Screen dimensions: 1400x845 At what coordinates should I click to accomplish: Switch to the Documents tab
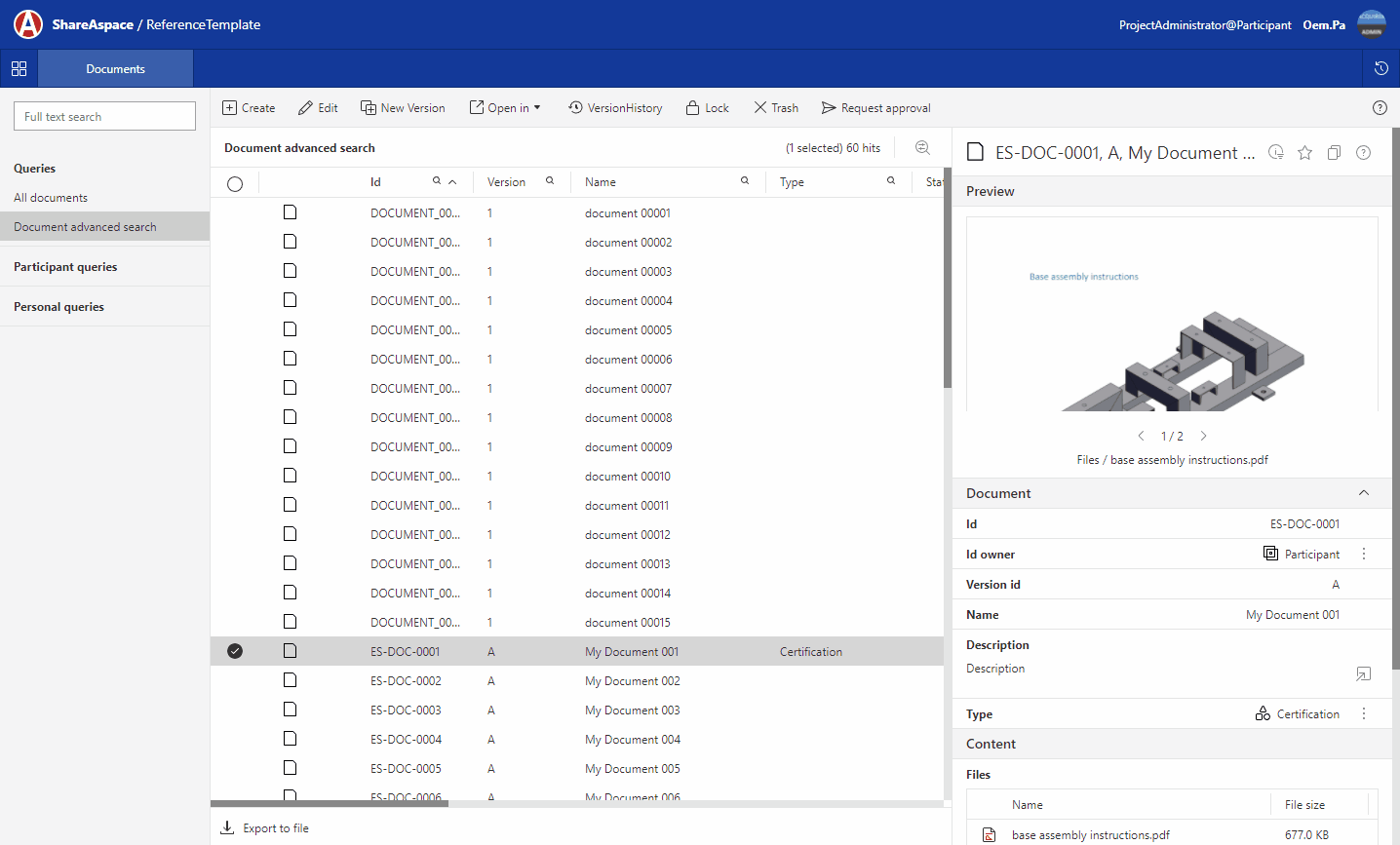pyautogui.click(x=115, y=69)
